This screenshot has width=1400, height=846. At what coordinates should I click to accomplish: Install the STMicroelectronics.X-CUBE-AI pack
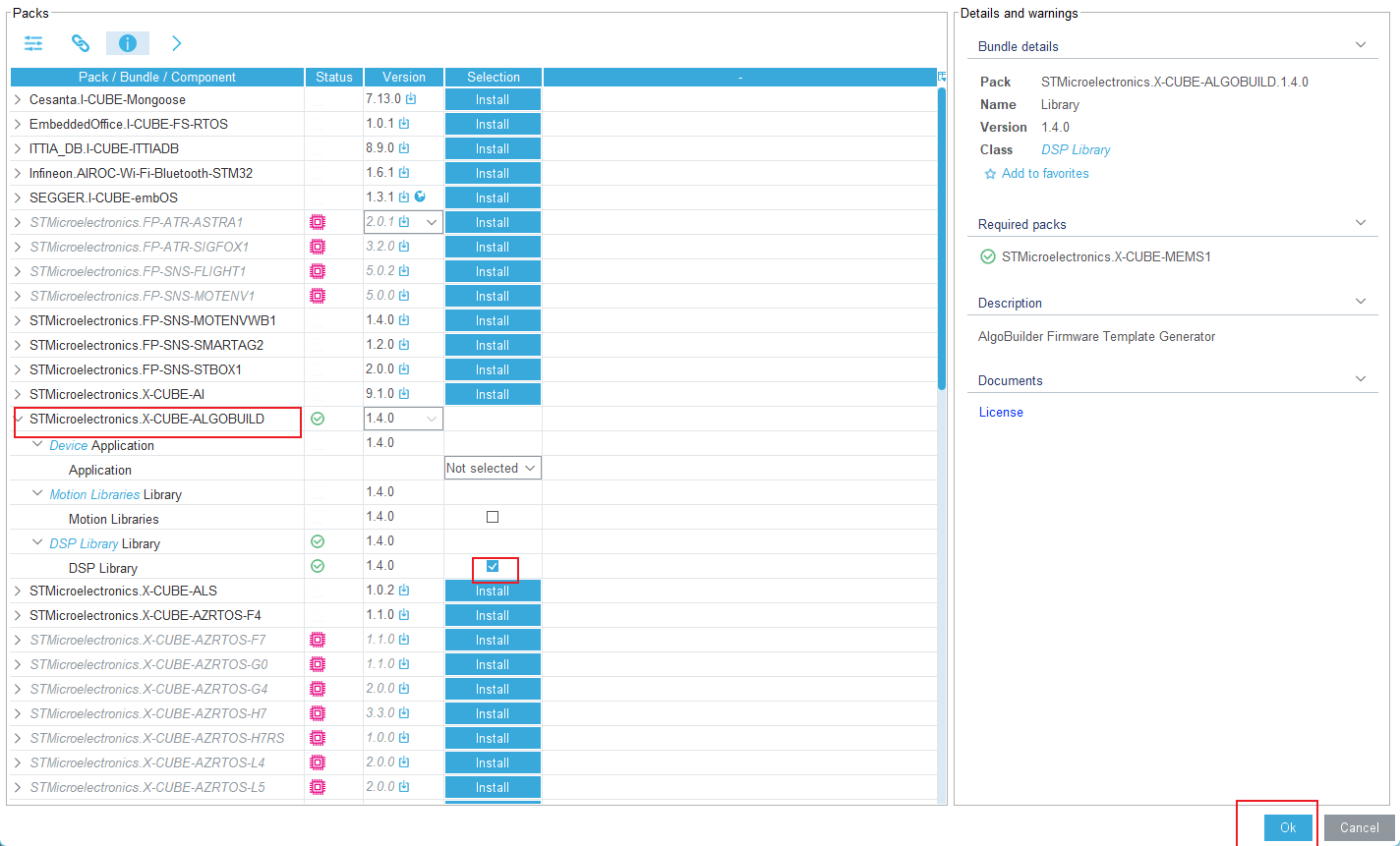point(493,394)
